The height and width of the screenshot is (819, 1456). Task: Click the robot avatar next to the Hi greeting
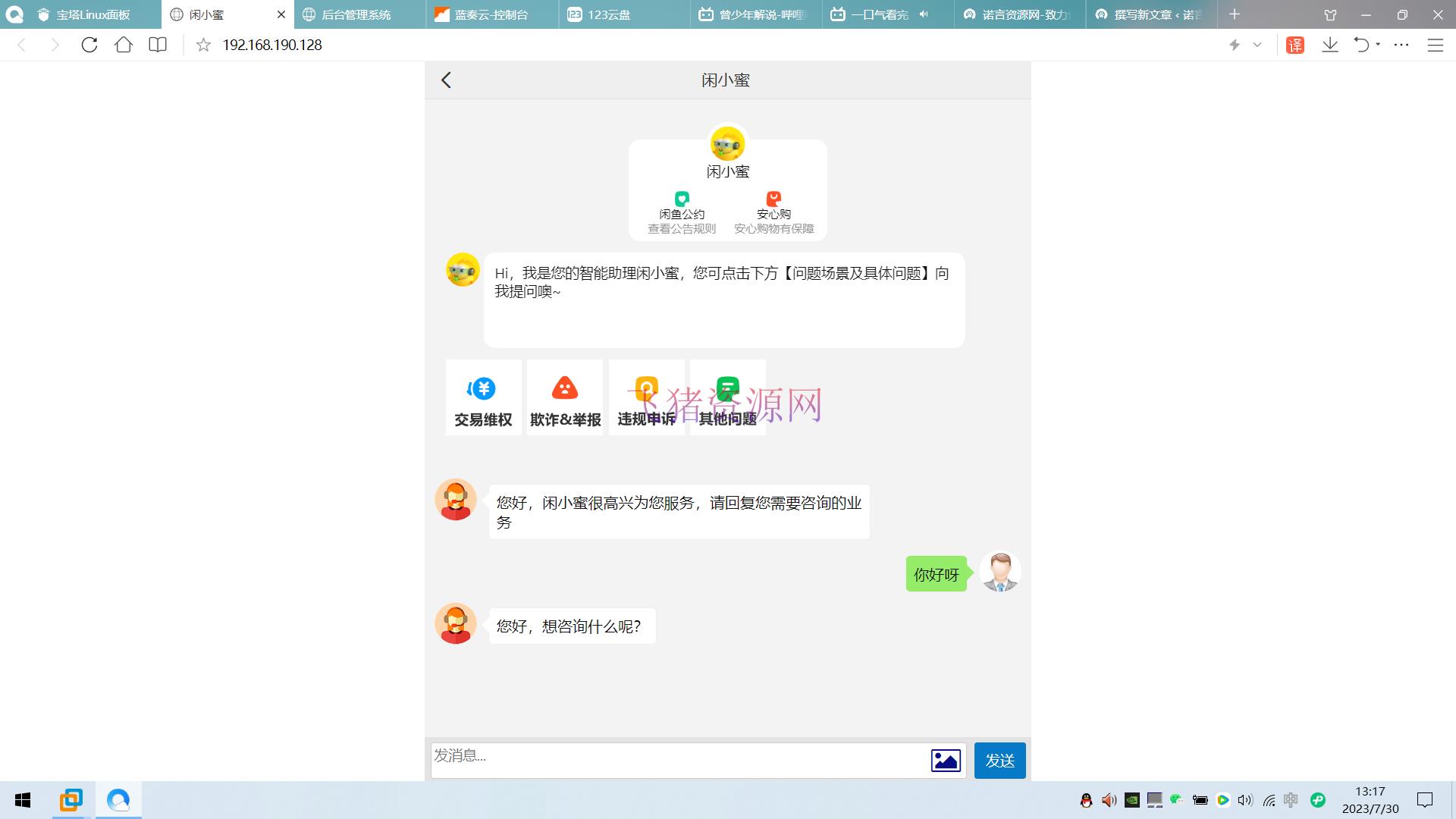(x=463, y=269)
